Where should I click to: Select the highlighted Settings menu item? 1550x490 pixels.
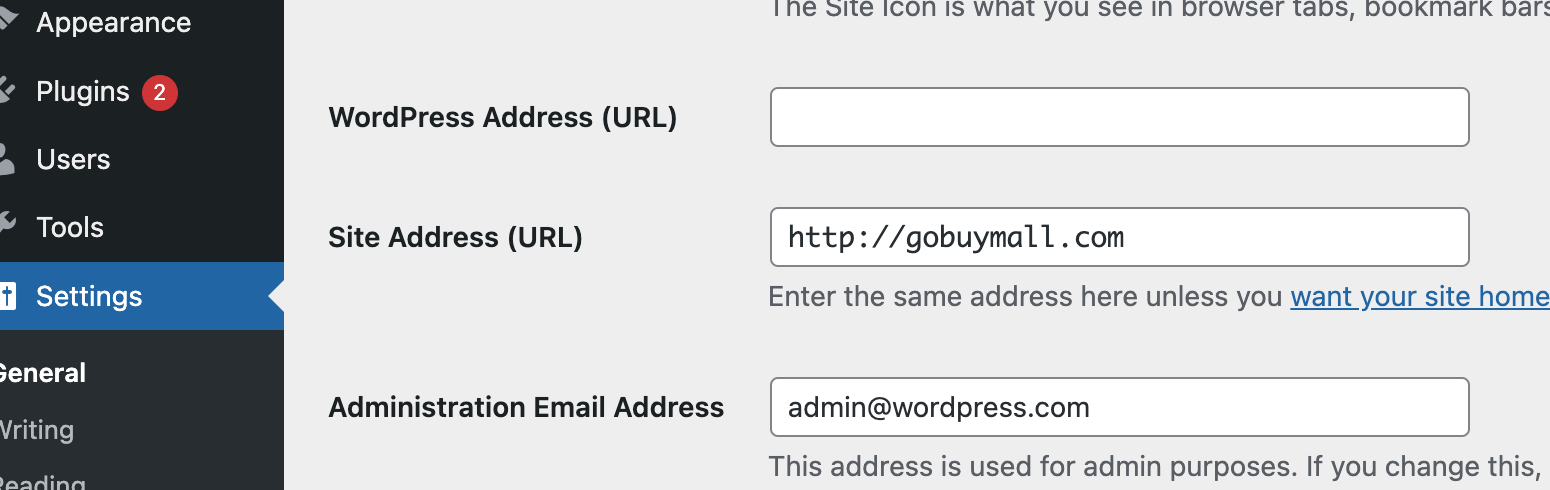click(89, 296)
